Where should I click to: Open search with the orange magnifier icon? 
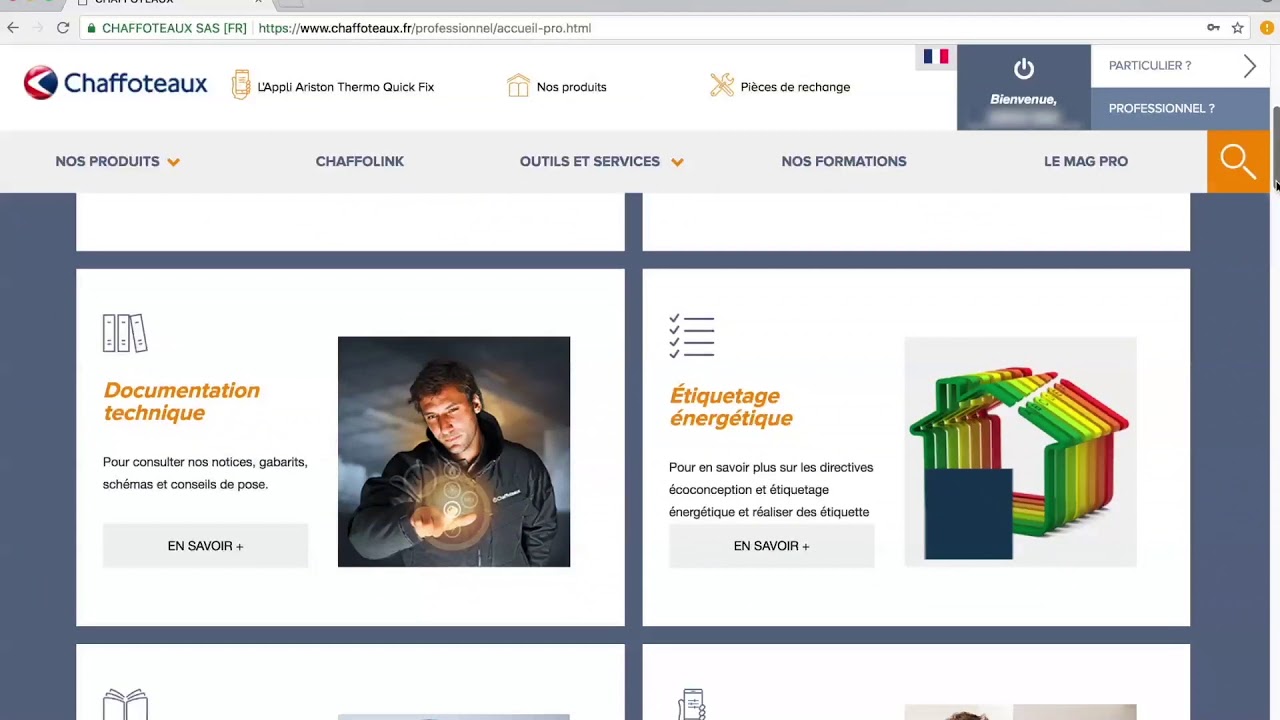click(x=1238, y=161)
